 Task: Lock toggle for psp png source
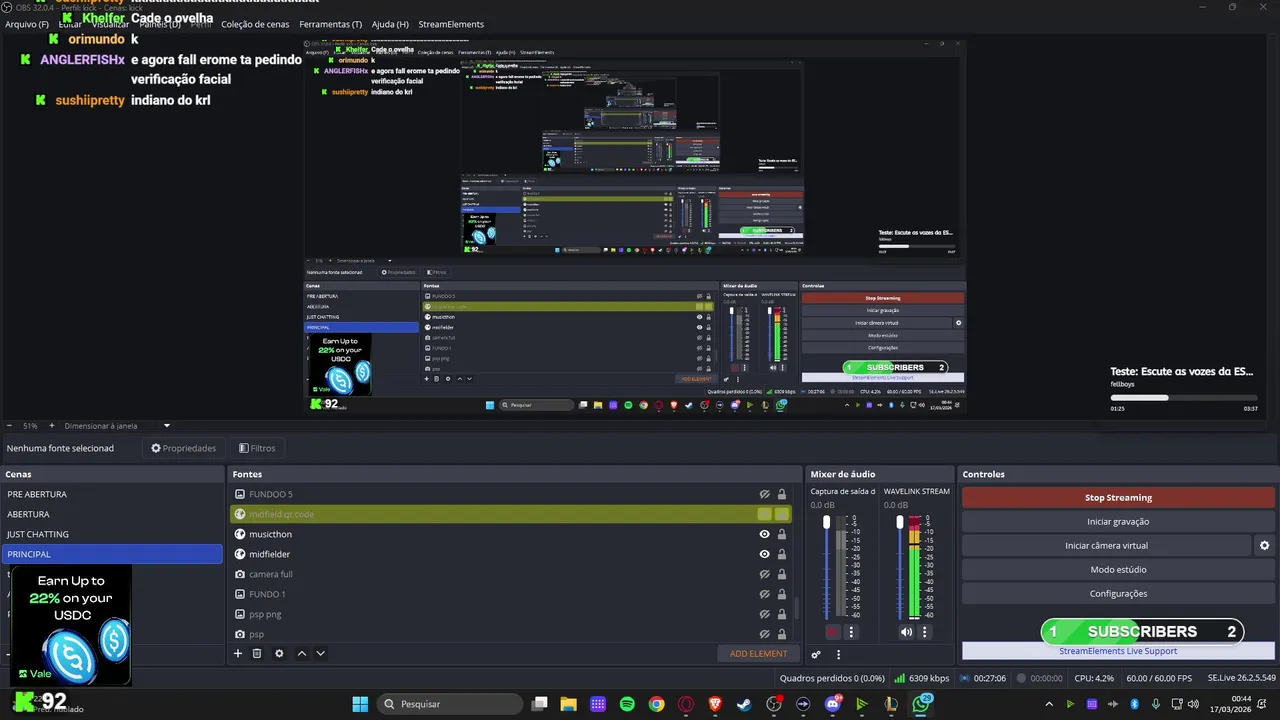(782, 614)
